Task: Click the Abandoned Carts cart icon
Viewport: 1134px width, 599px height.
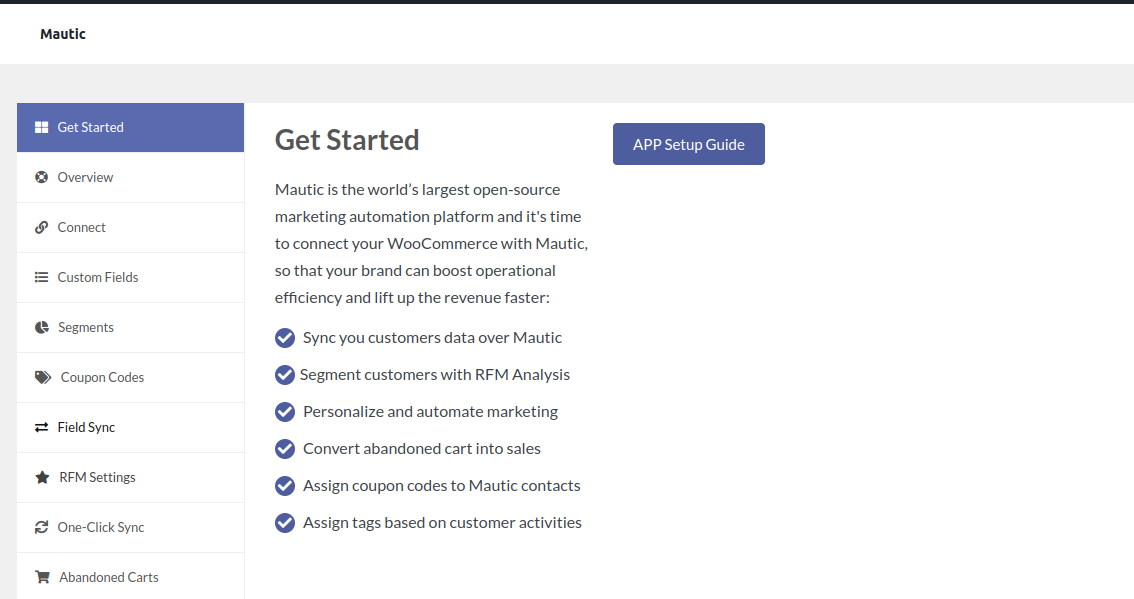Action: pos(42,577)
